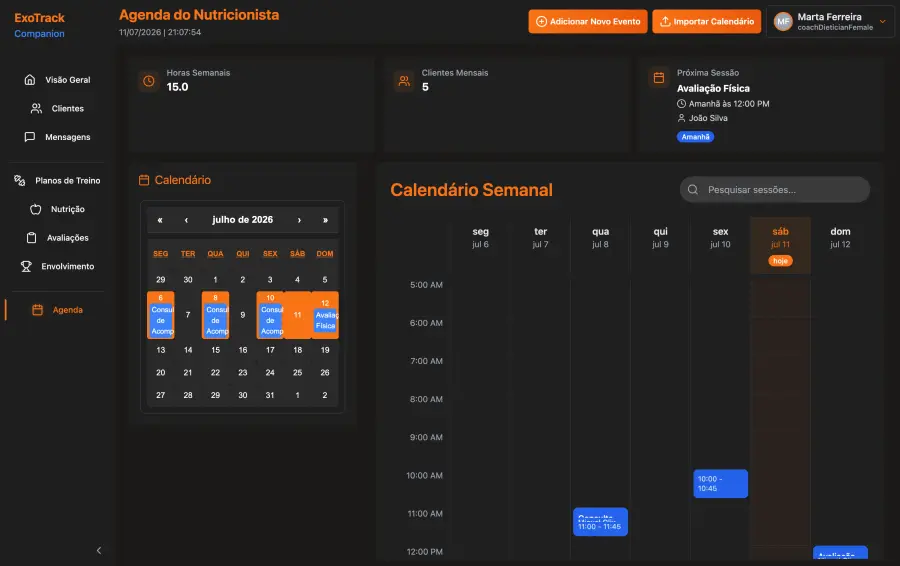Viewport: 900px width, 566px height.
Task: Click julho de 2026 month label
Action: click(243, 220)
